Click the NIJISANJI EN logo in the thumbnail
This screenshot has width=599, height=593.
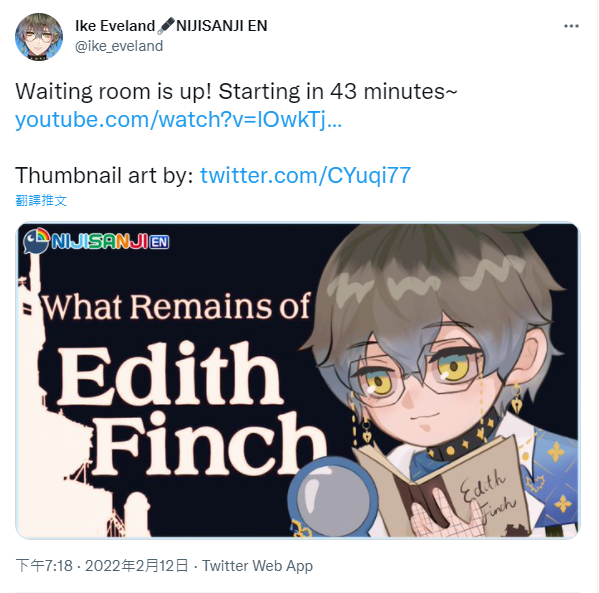(x=96, y=241)
